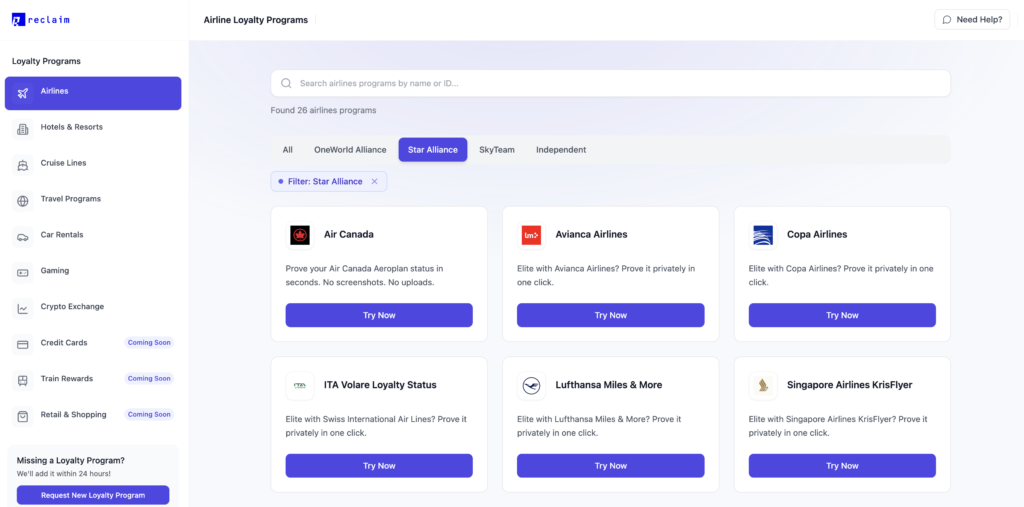Click the Reclaim logo in the header

pyautogui.click(x=41, y=19)
